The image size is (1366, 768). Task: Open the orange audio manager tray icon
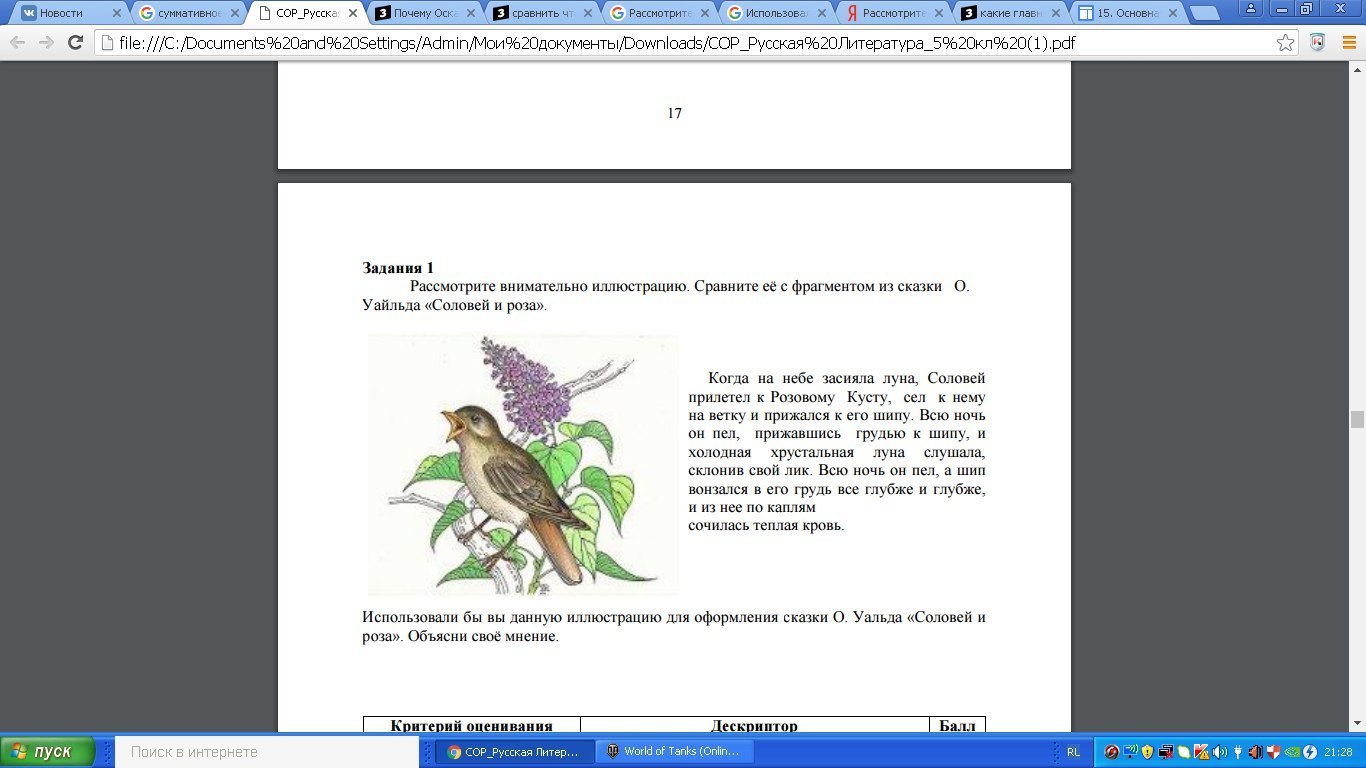pos(1255,752)
